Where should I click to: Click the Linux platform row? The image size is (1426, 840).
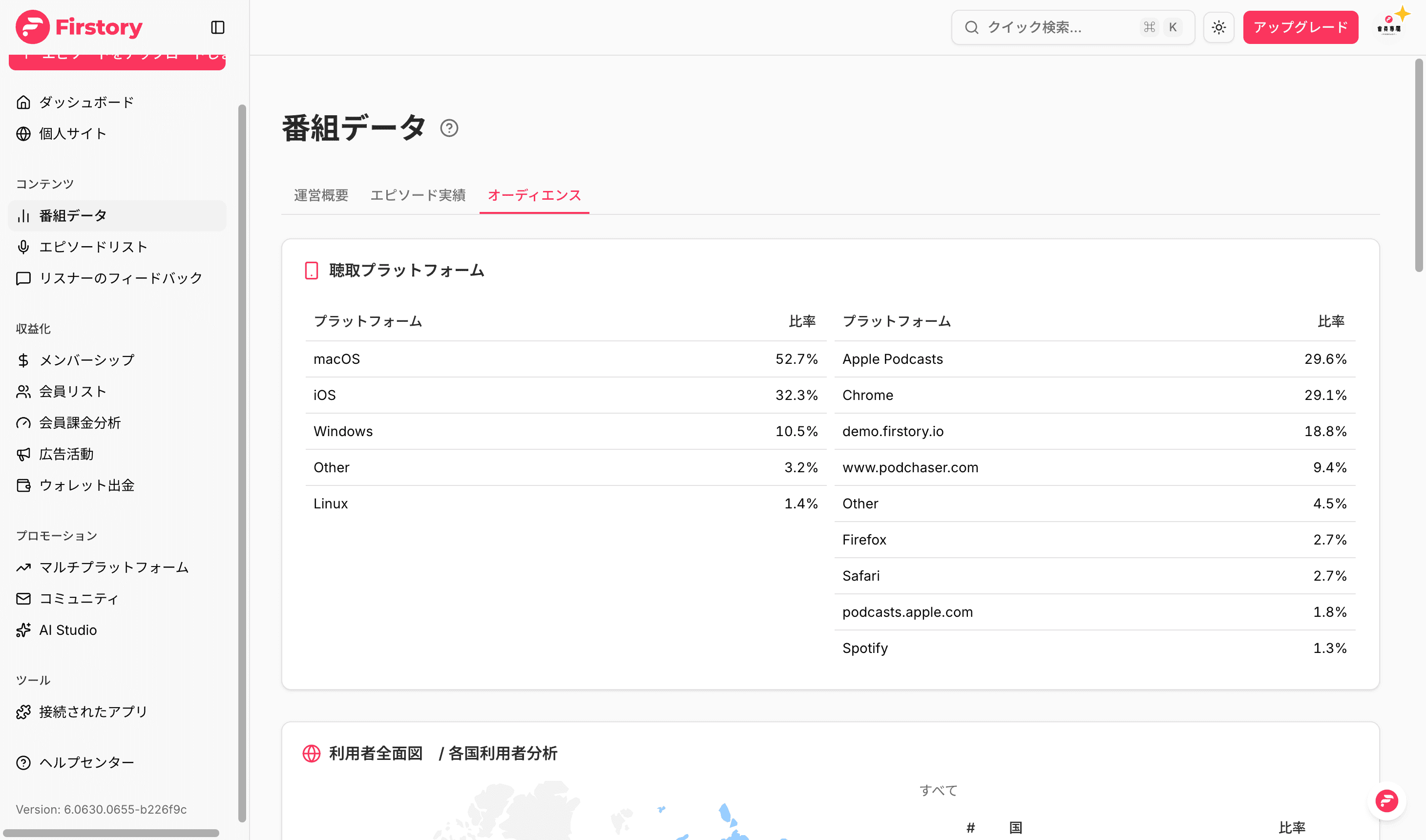[566, 504]
